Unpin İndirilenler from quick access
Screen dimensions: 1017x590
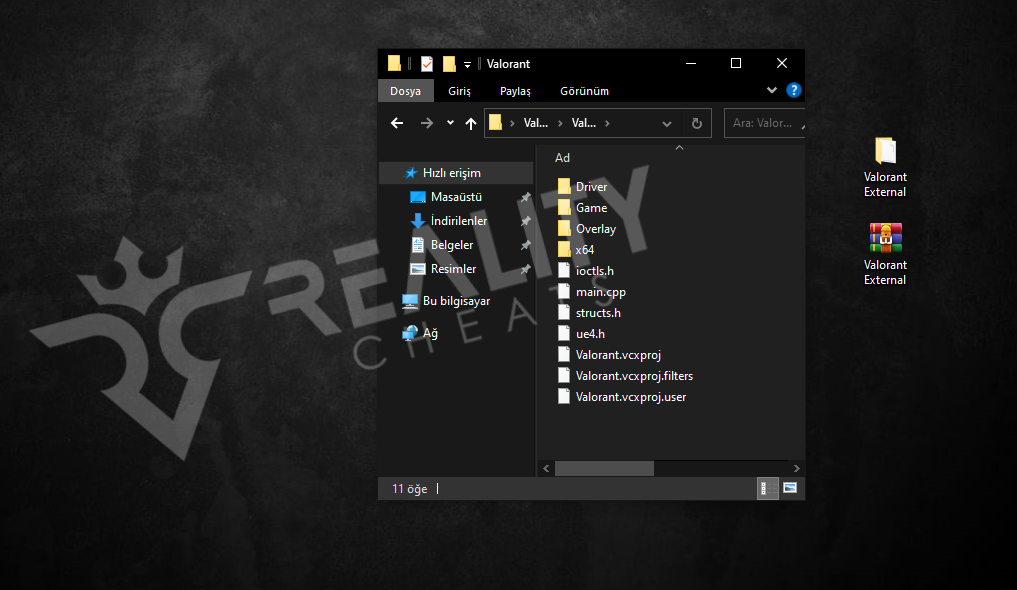[525, 221]
